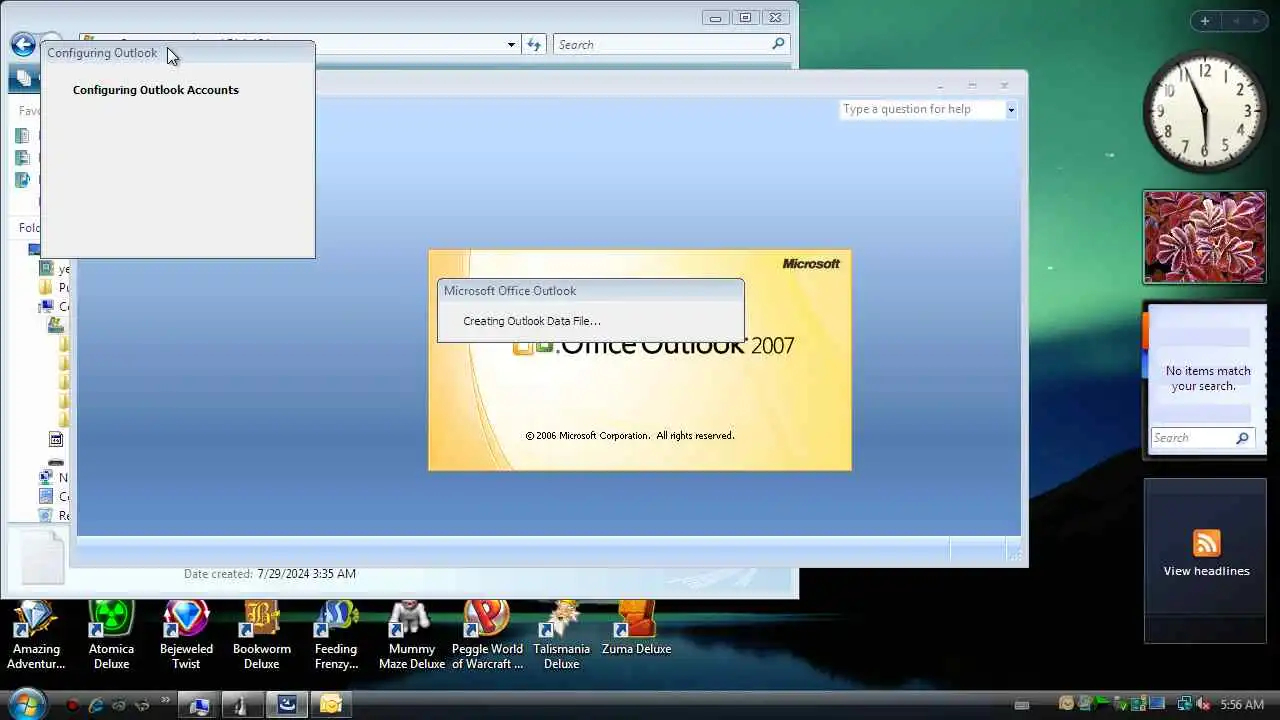Click the Date created text in Explorer

point(270,574)
